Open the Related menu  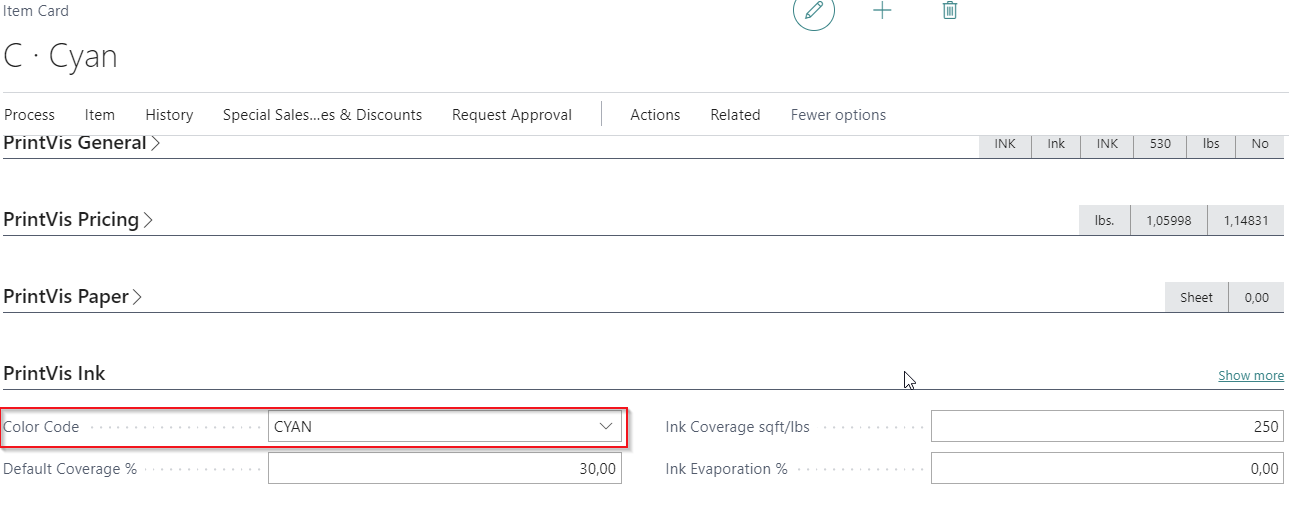pos(735,115)
